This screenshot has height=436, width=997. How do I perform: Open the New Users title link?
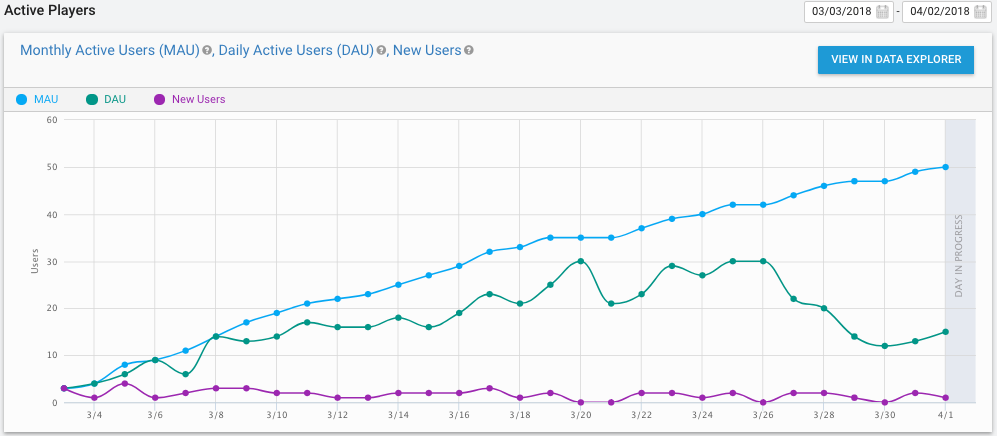tap(427, 50)
